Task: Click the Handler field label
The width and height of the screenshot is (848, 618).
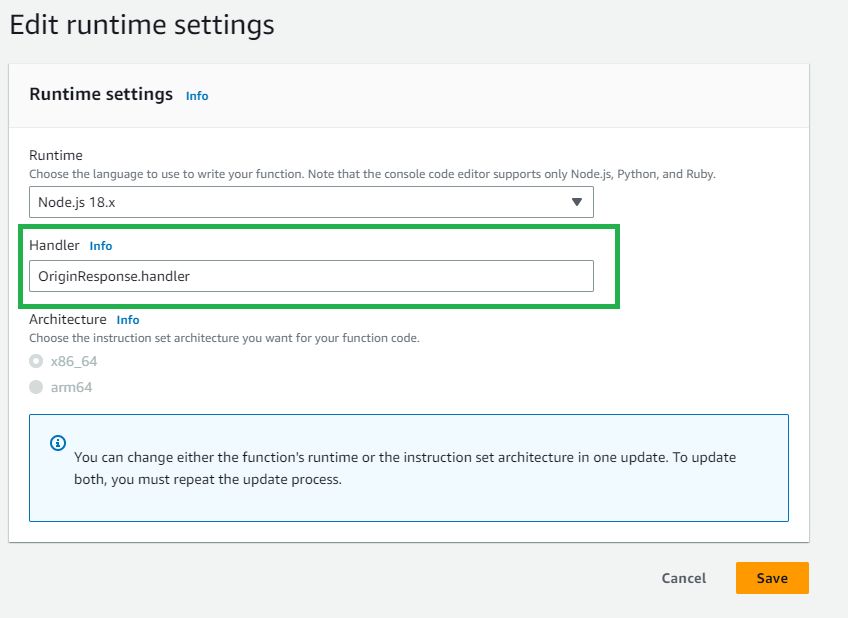Action: tap(54, 246)
